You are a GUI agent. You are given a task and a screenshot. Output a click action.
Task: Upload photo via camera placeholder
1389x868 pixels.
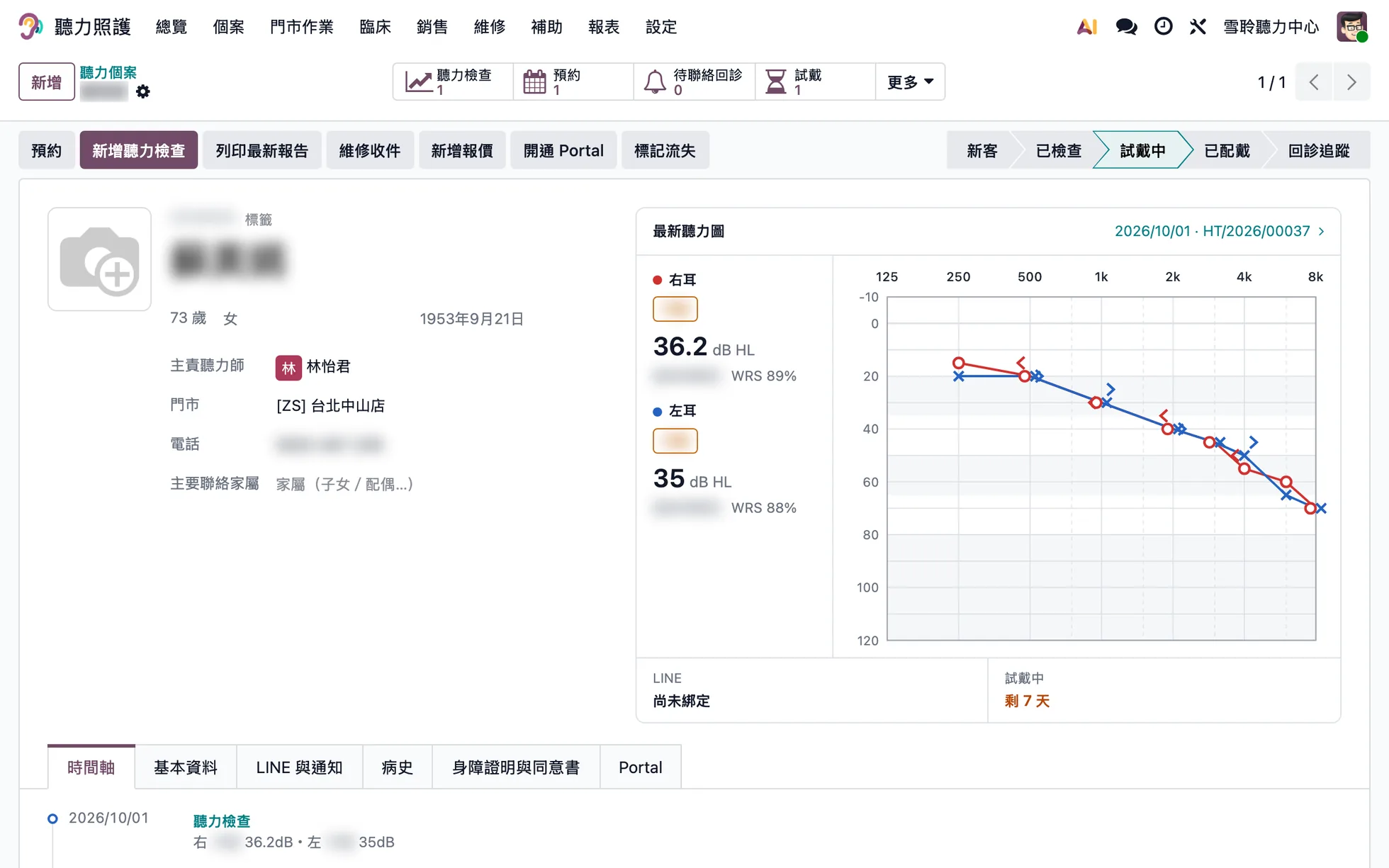click(x=99, y=259)
